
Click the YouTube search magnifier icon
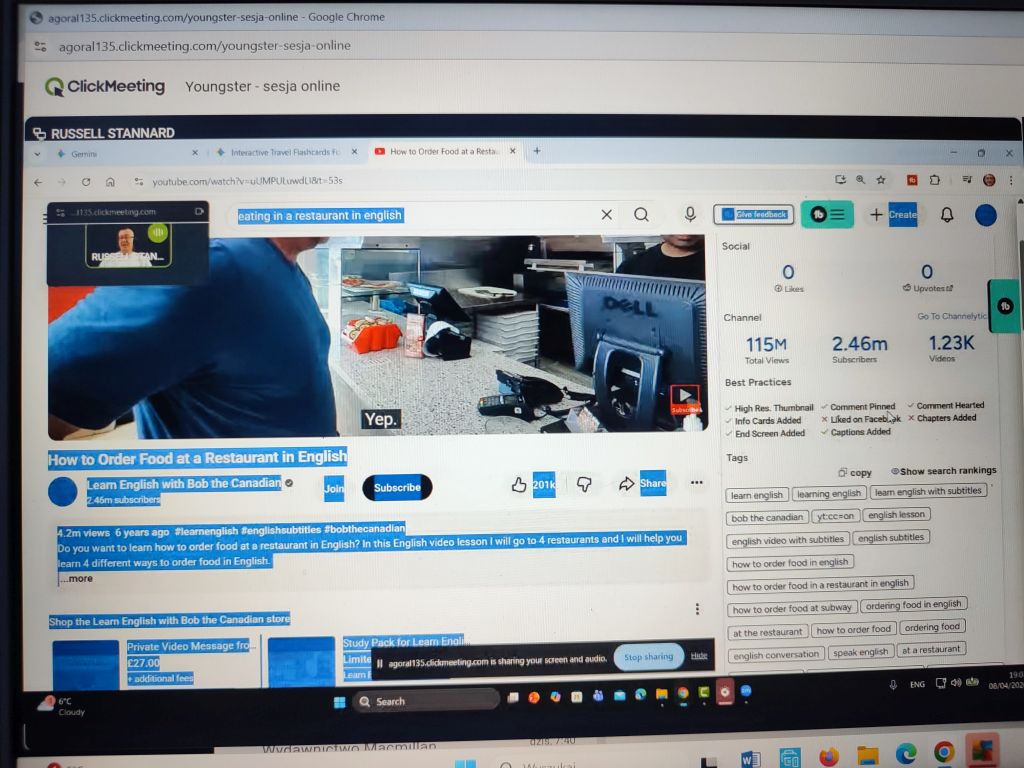pyautogui.click(x=641, y=214)
